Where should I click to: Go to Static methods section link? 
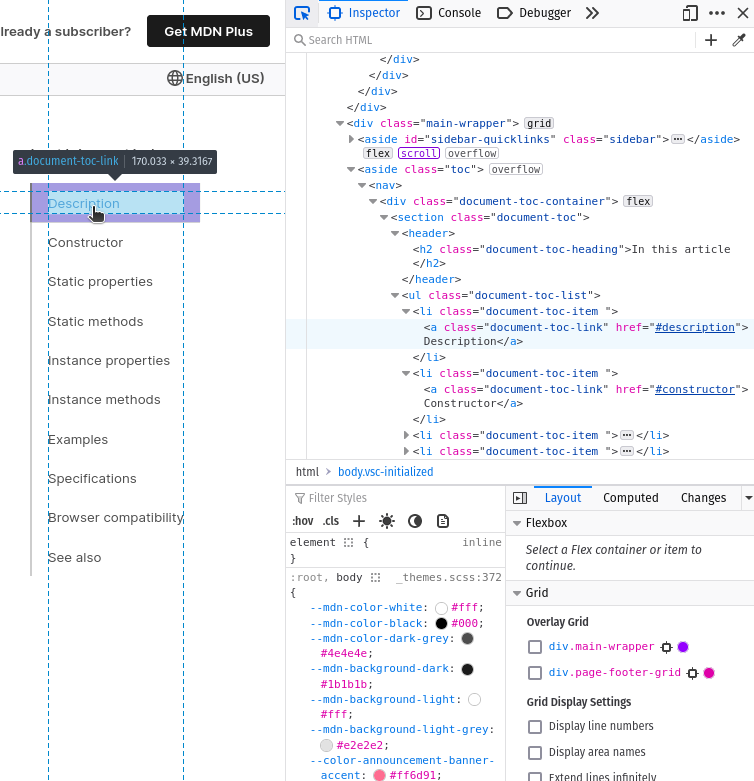pos(95,322)
